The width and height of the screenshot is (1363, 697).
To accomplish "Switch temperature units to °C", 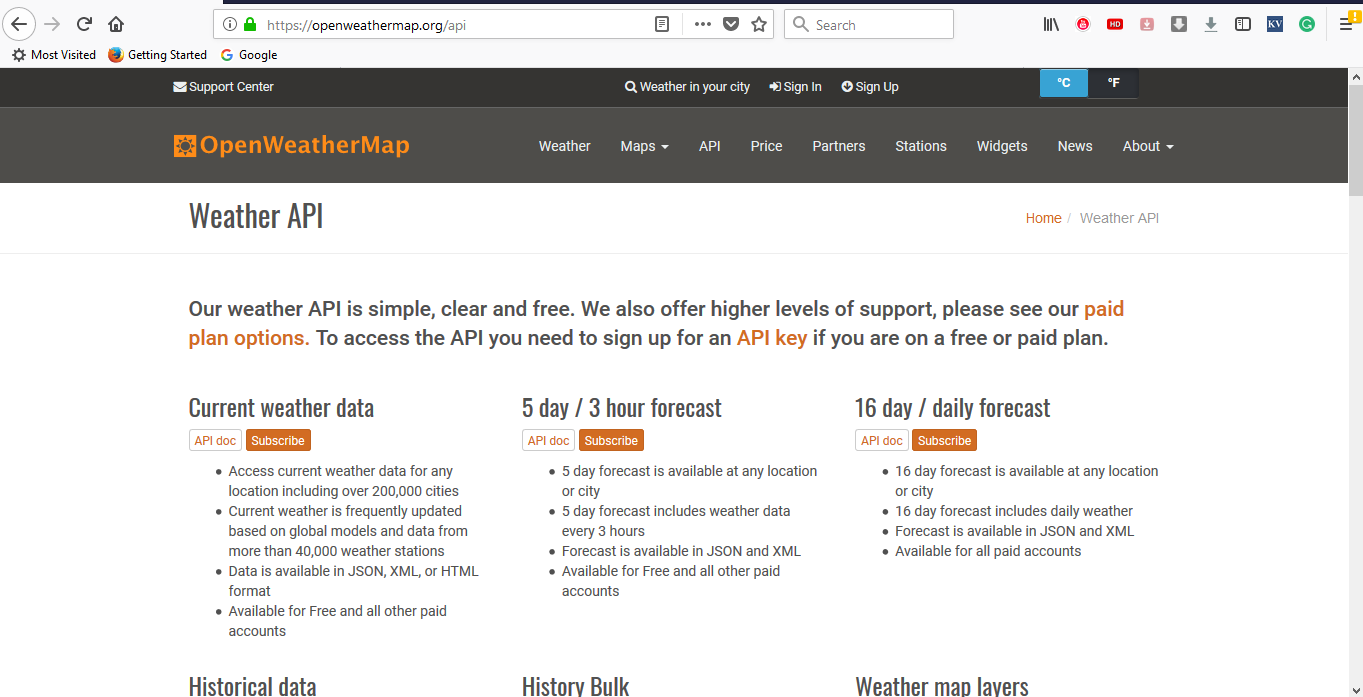I will [1064, 84].
